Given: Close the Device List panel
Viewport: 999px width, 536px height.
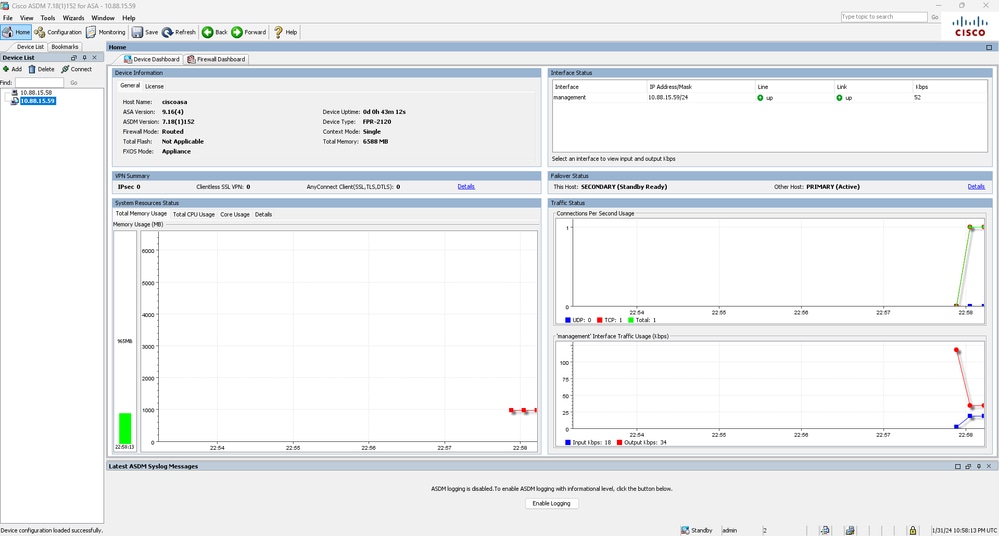Looking at the screenshot, I should click(x=94, y=57).
